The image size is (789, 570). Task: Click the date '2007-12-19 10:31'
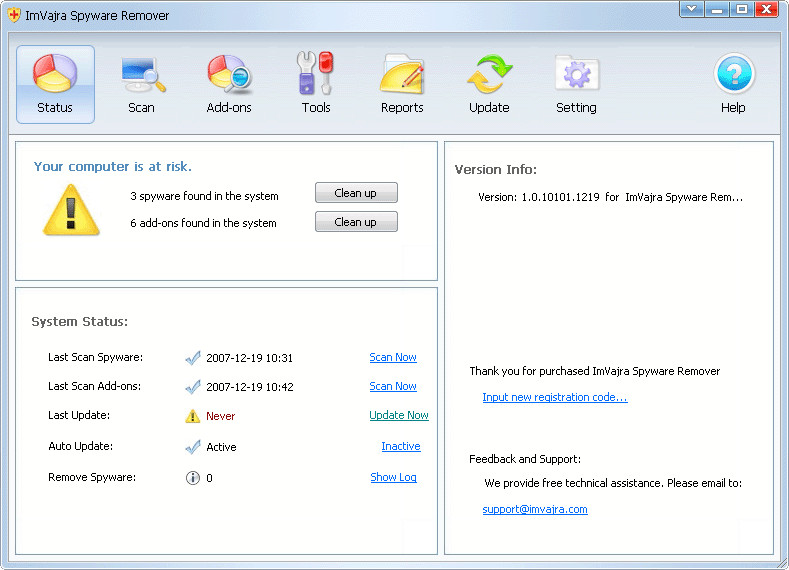[x=250, y=358]
